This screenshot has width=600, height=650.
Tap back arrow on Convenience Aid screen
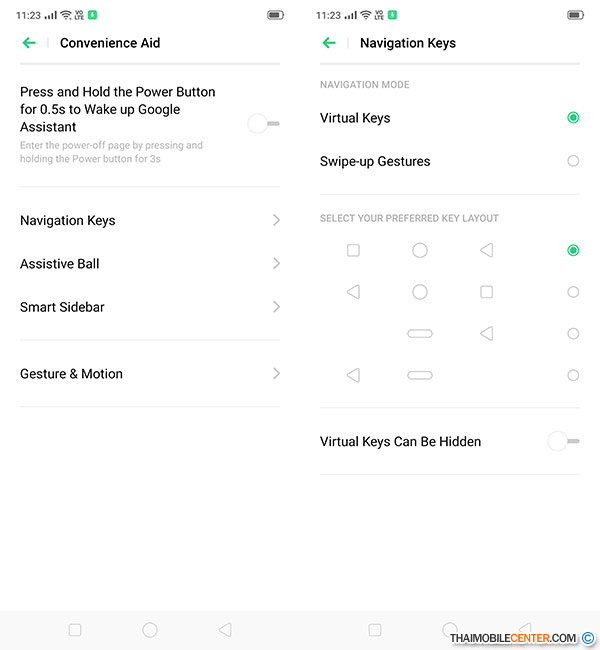coord(29,43)
